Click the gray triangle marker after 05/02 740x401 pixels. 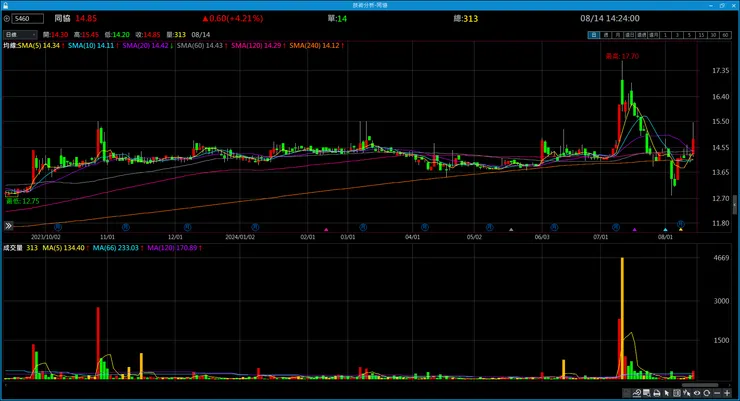[511, 229]
